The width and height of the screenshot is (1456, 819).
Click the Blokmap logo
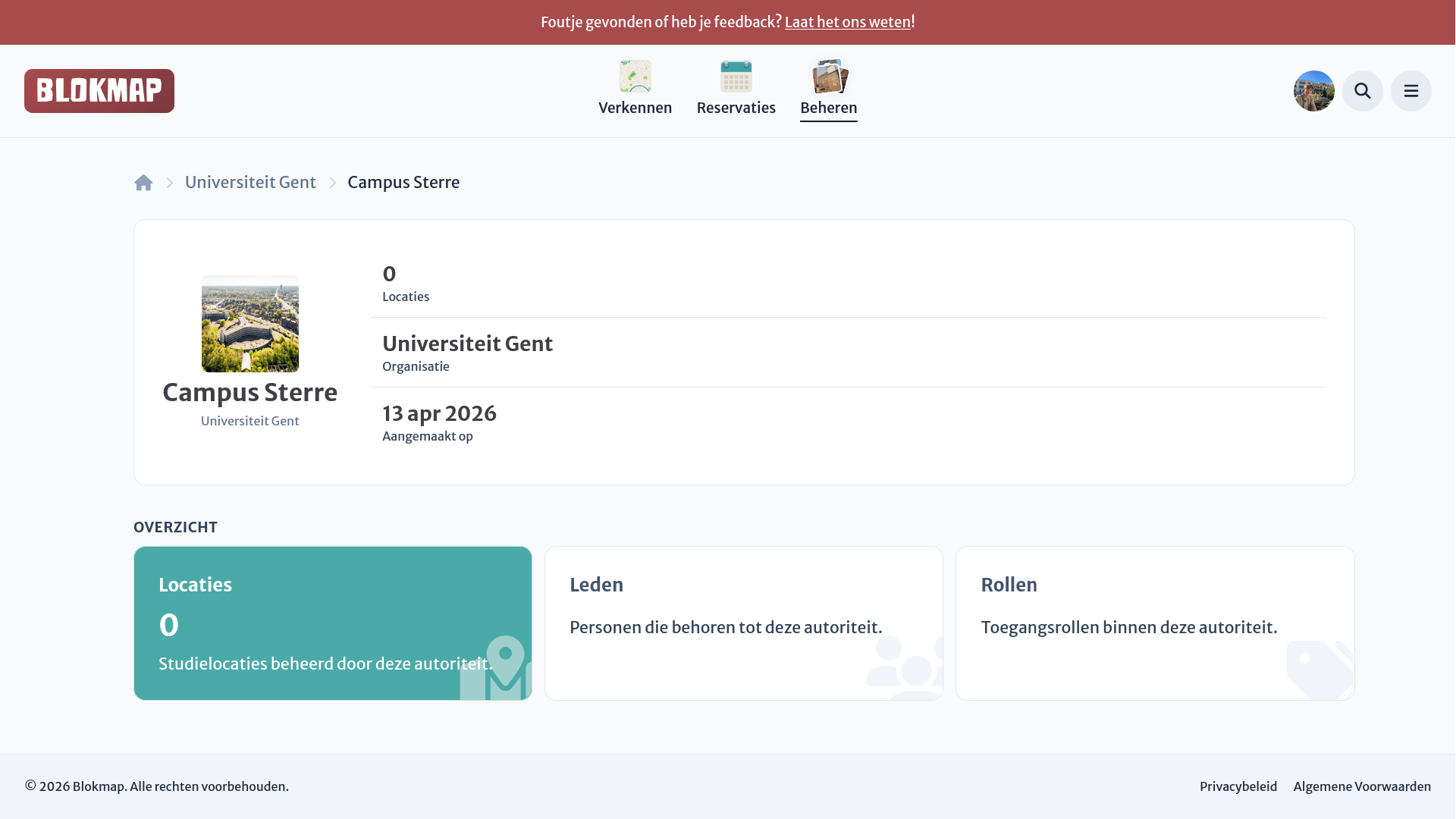[x=99, y=91]
